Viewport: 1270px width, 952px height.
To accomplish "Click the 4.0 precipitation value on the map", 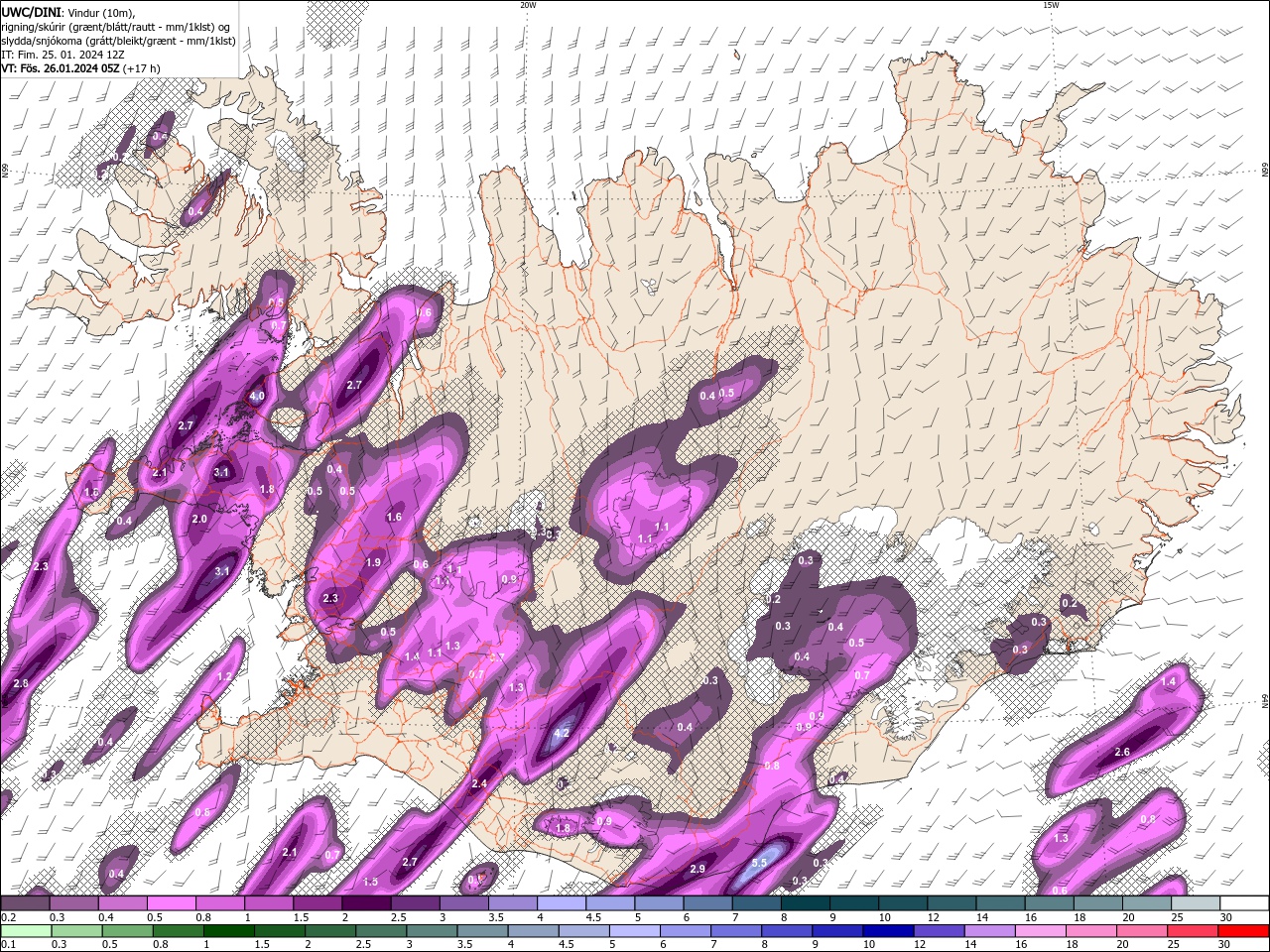I will tap(257, 396).
